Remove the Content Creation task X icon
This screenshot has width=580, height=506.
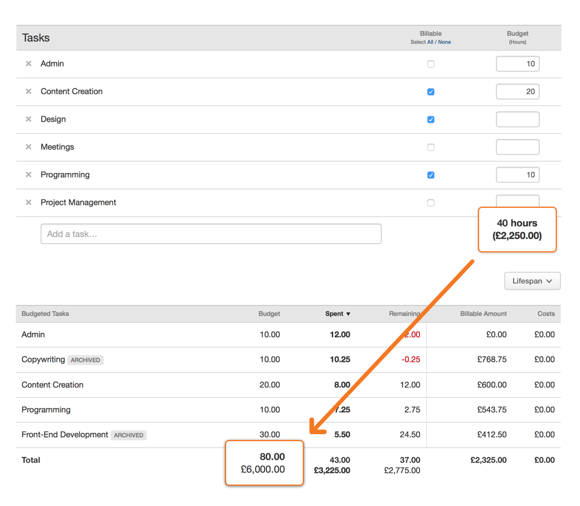[28, 91]
